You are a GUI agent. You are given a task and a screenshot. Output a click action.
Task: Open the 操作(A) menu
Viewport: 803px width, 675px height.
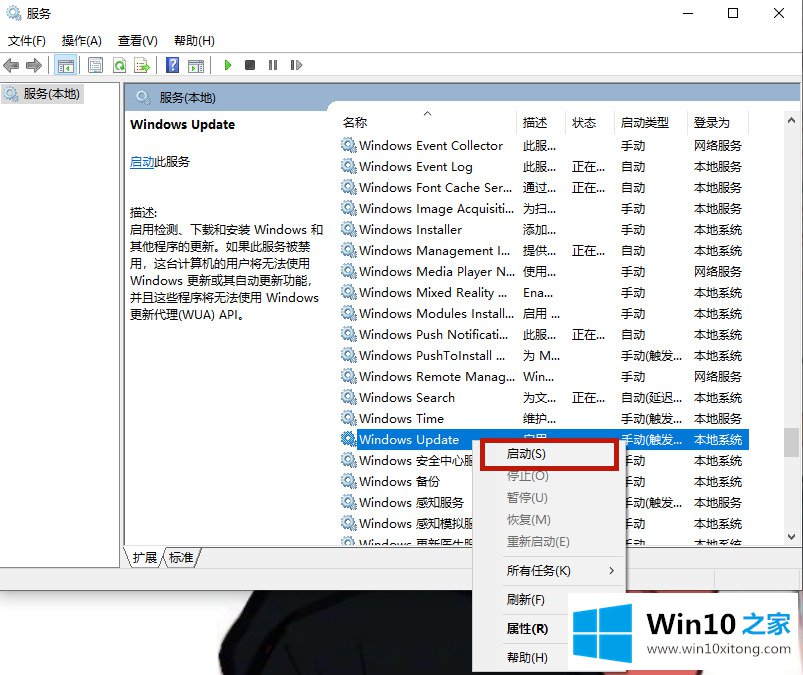81,40
